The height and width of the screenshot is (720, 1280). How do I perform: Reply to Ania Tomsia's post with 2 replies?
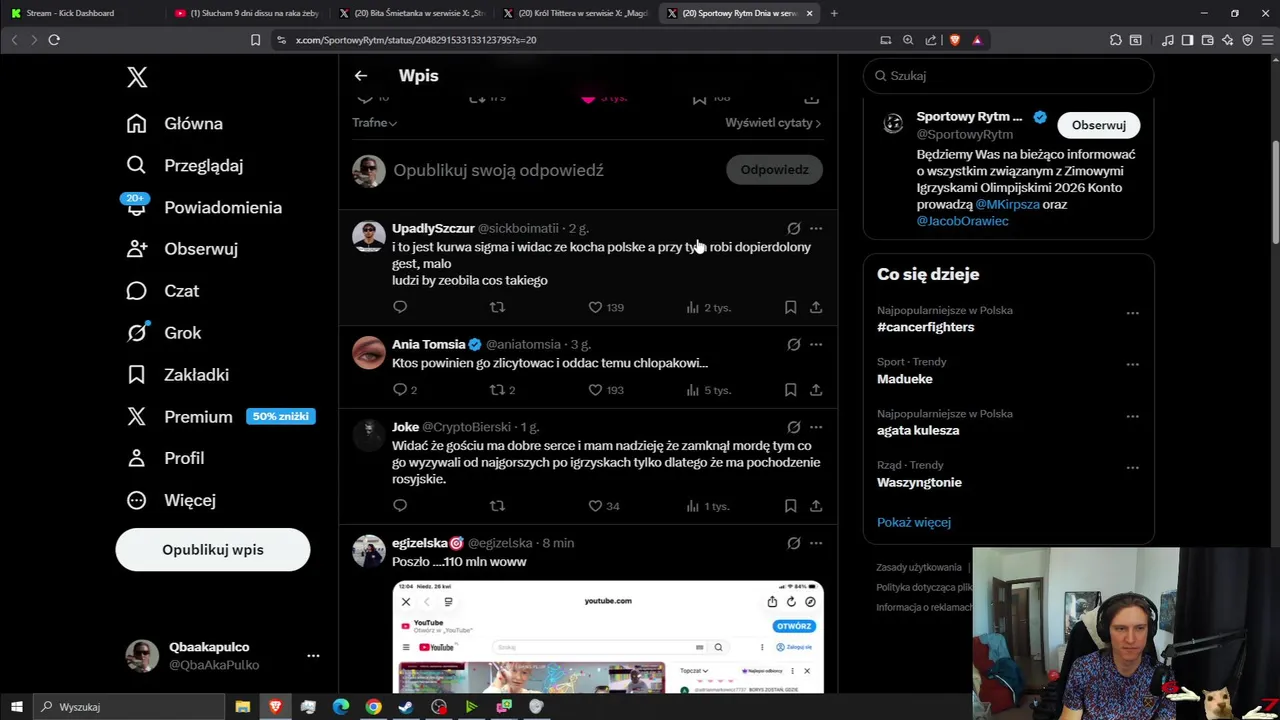[x=404, y=390]
